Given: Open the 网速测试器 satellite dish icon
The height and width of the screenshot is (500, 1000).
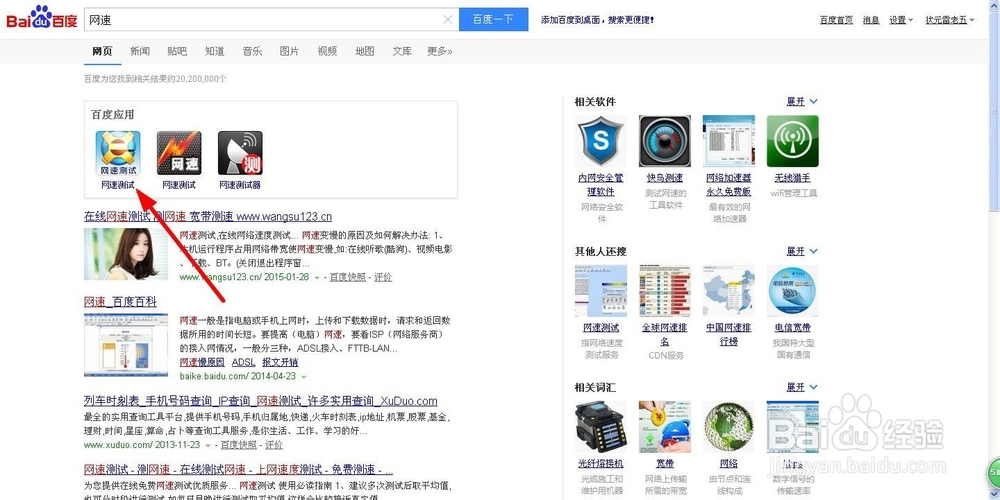Looking at the screenshot, I should (240, 153).
